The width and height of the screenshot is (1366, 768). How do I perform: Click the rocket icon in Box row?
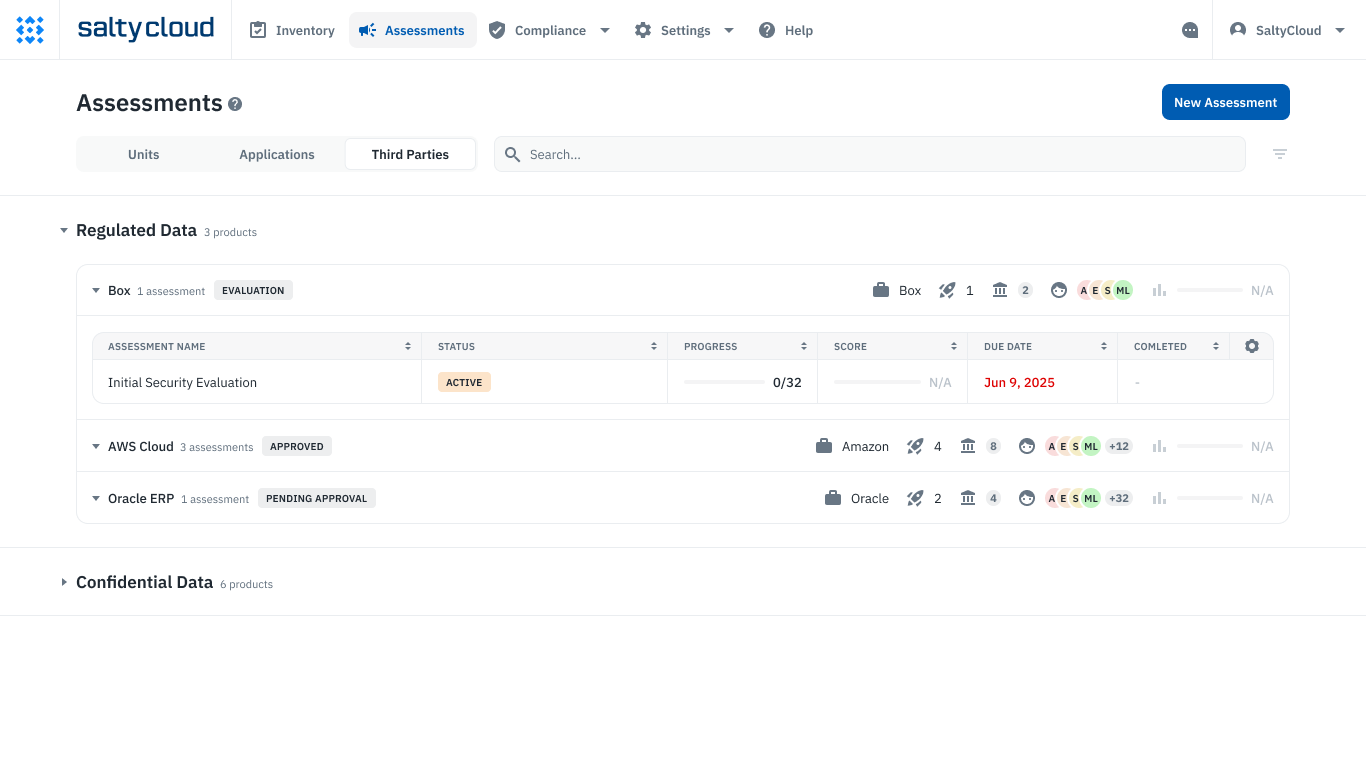pyautogui.click(x=947, y=290)
